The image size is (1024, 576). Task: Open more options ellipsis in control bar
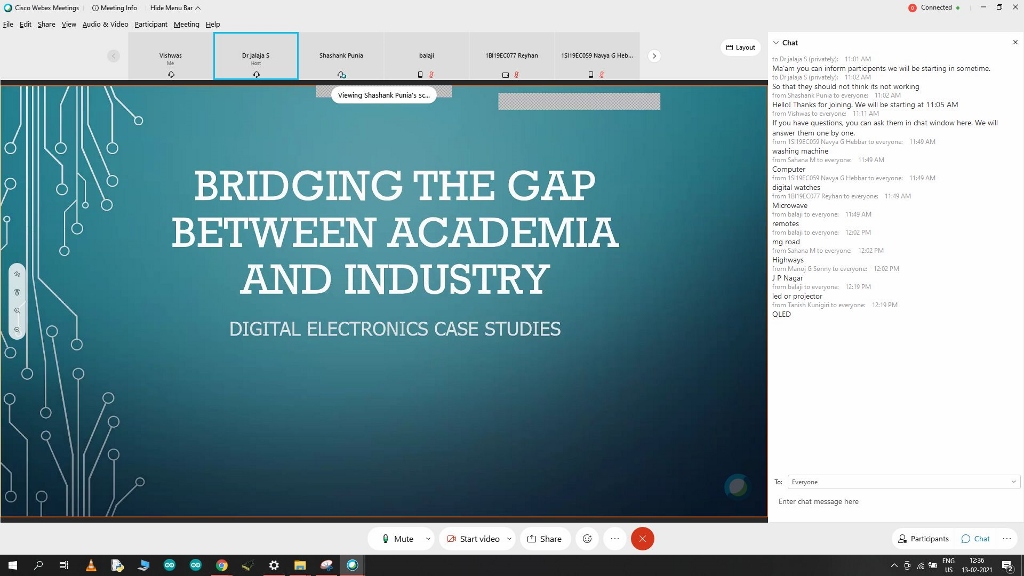615,539
